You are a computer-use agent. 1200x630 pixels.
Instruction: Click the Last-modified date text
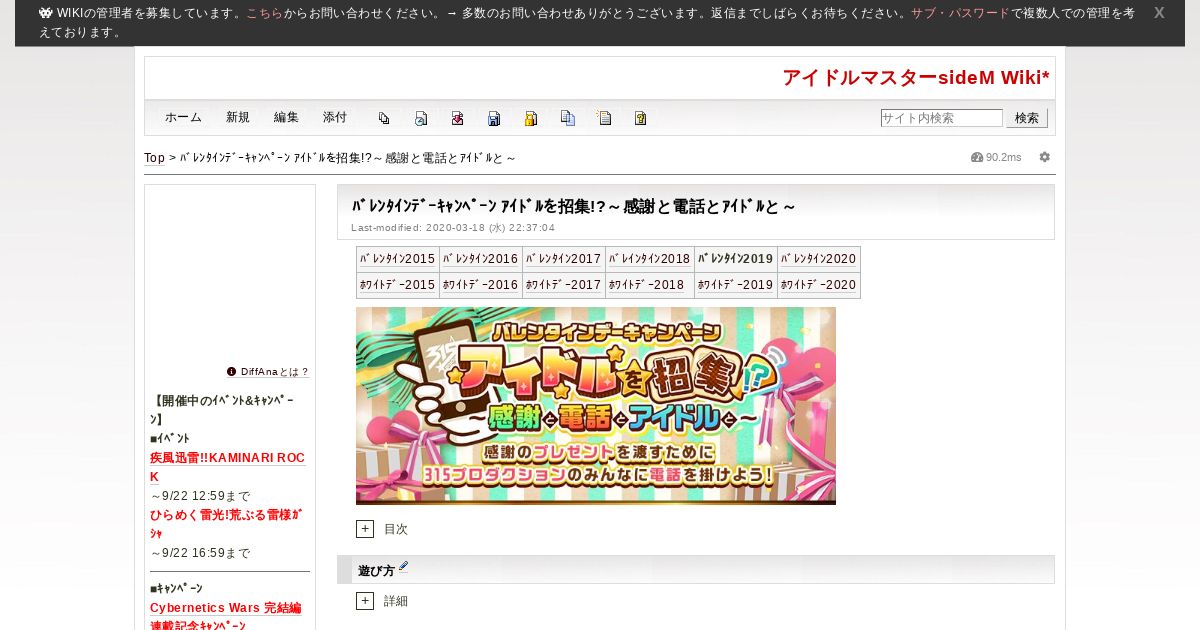pyautogui.click(x=453, y=228)
